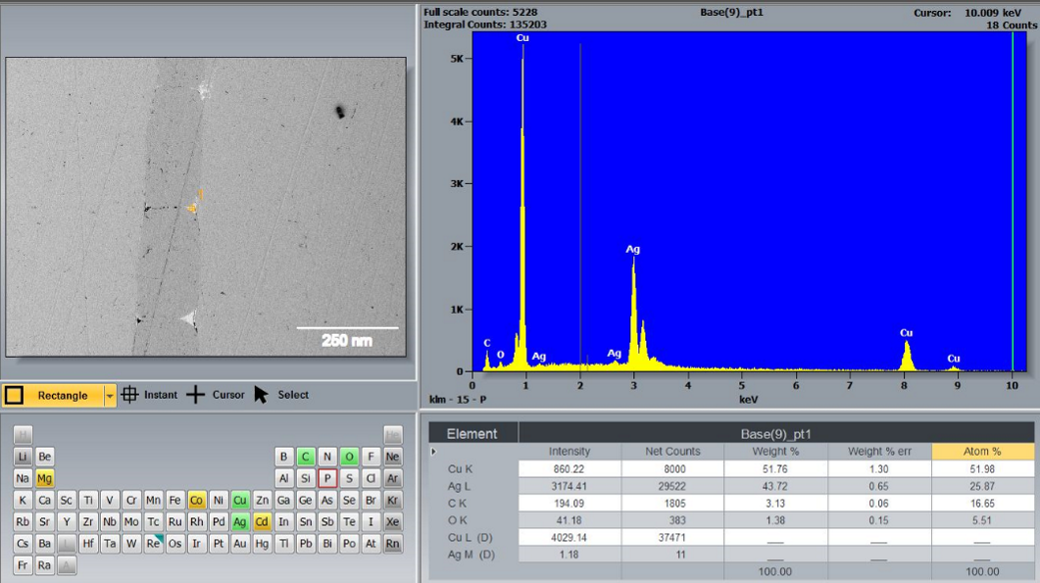Select Aluminium (Al) in periodic table
Image resolution: width=1040 pixels, height=583 pixels.
coord(283,479)
